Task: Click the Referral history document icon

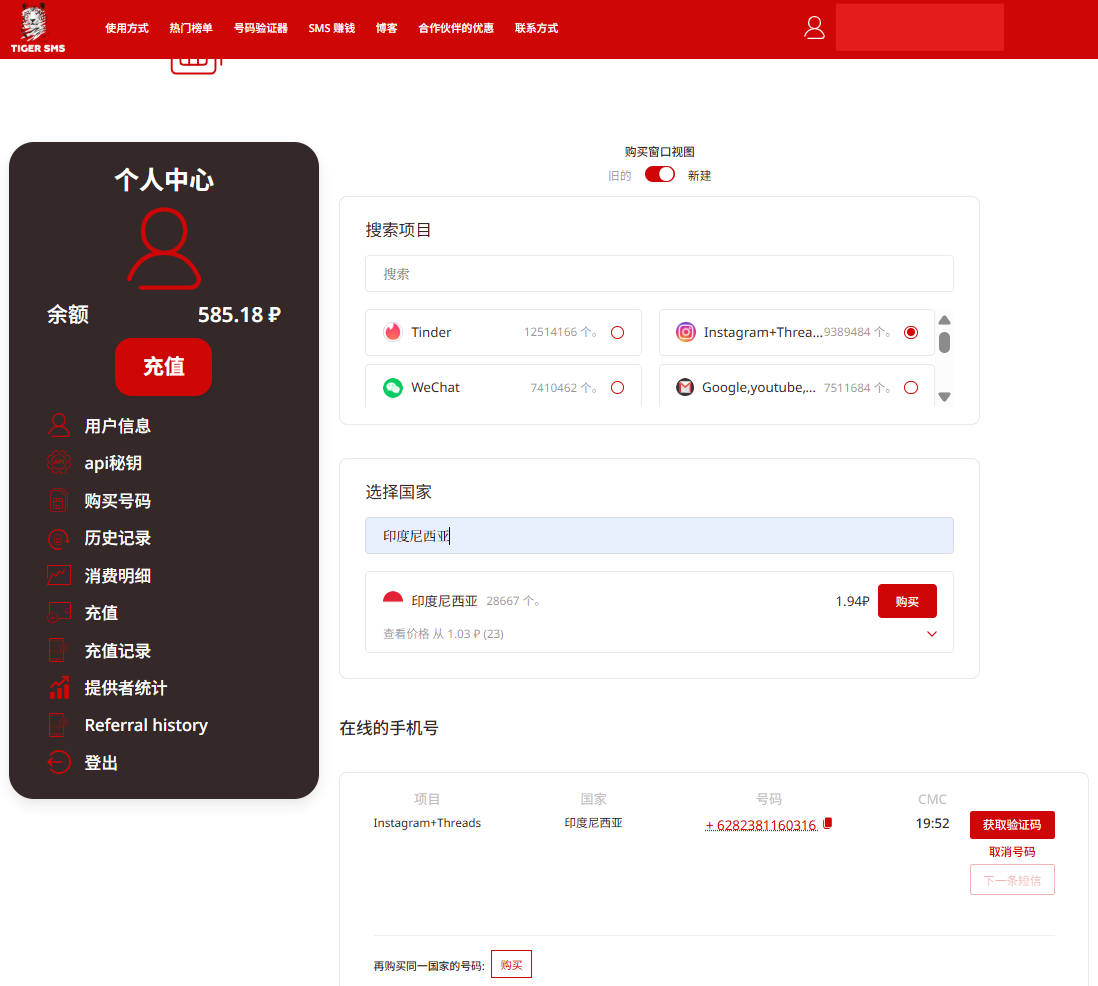Action: pos(59,725)
